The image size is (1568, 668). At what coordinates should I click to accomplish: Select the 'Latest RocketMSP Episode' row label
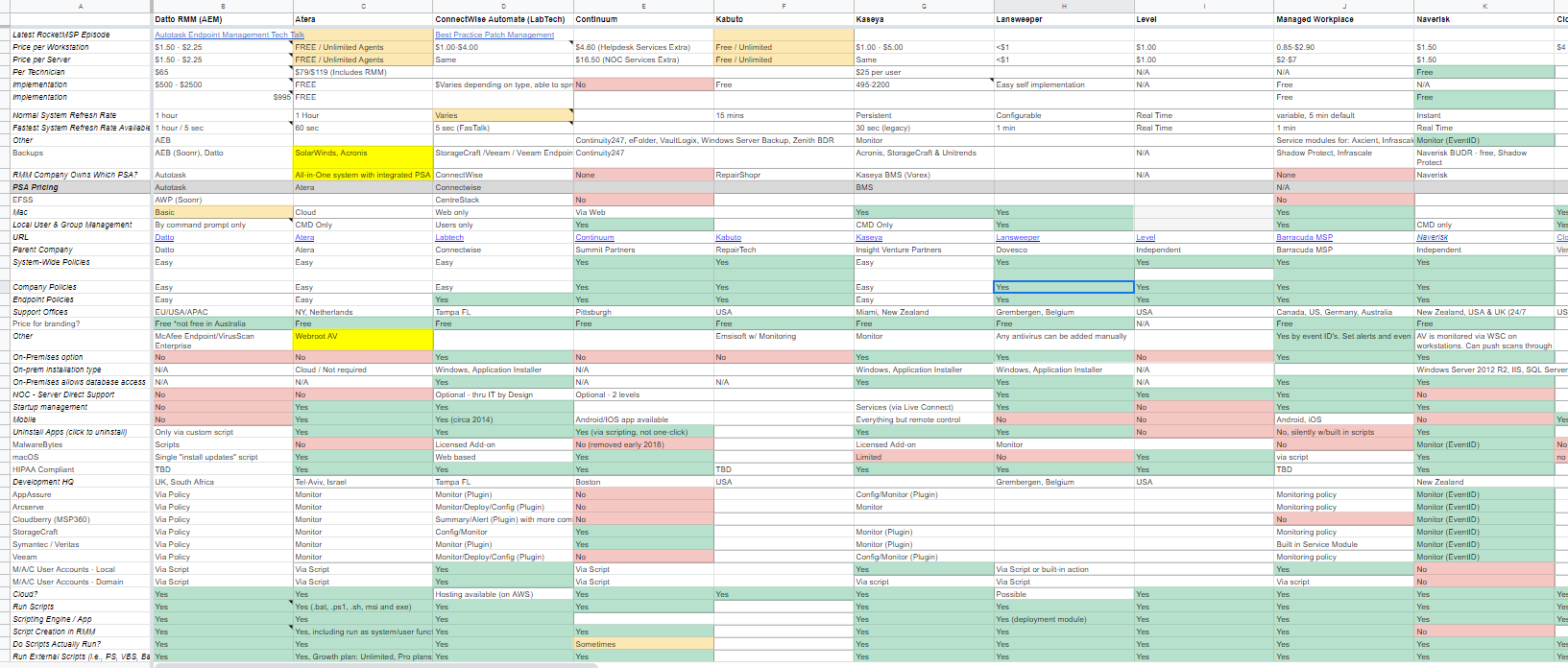81,35
